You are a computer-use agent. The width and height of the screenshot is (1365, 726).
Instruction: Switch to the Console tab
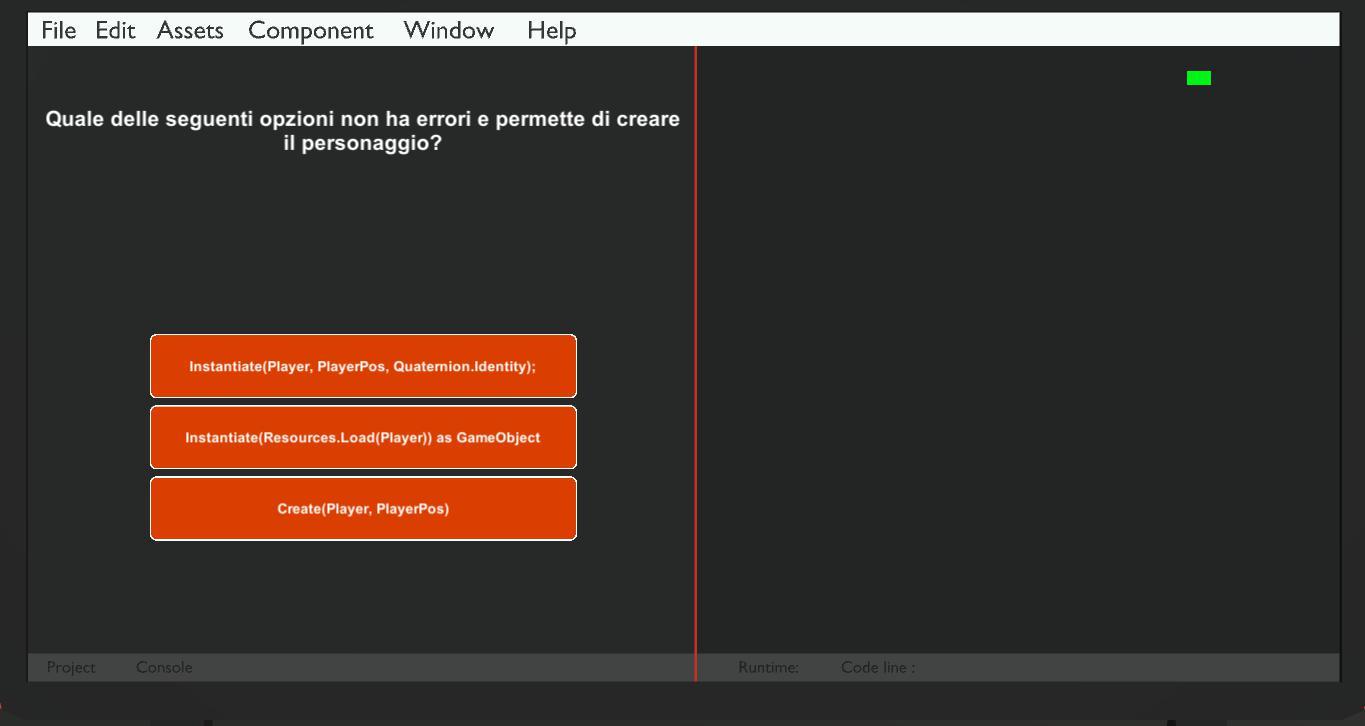click(x=164, y=667)
